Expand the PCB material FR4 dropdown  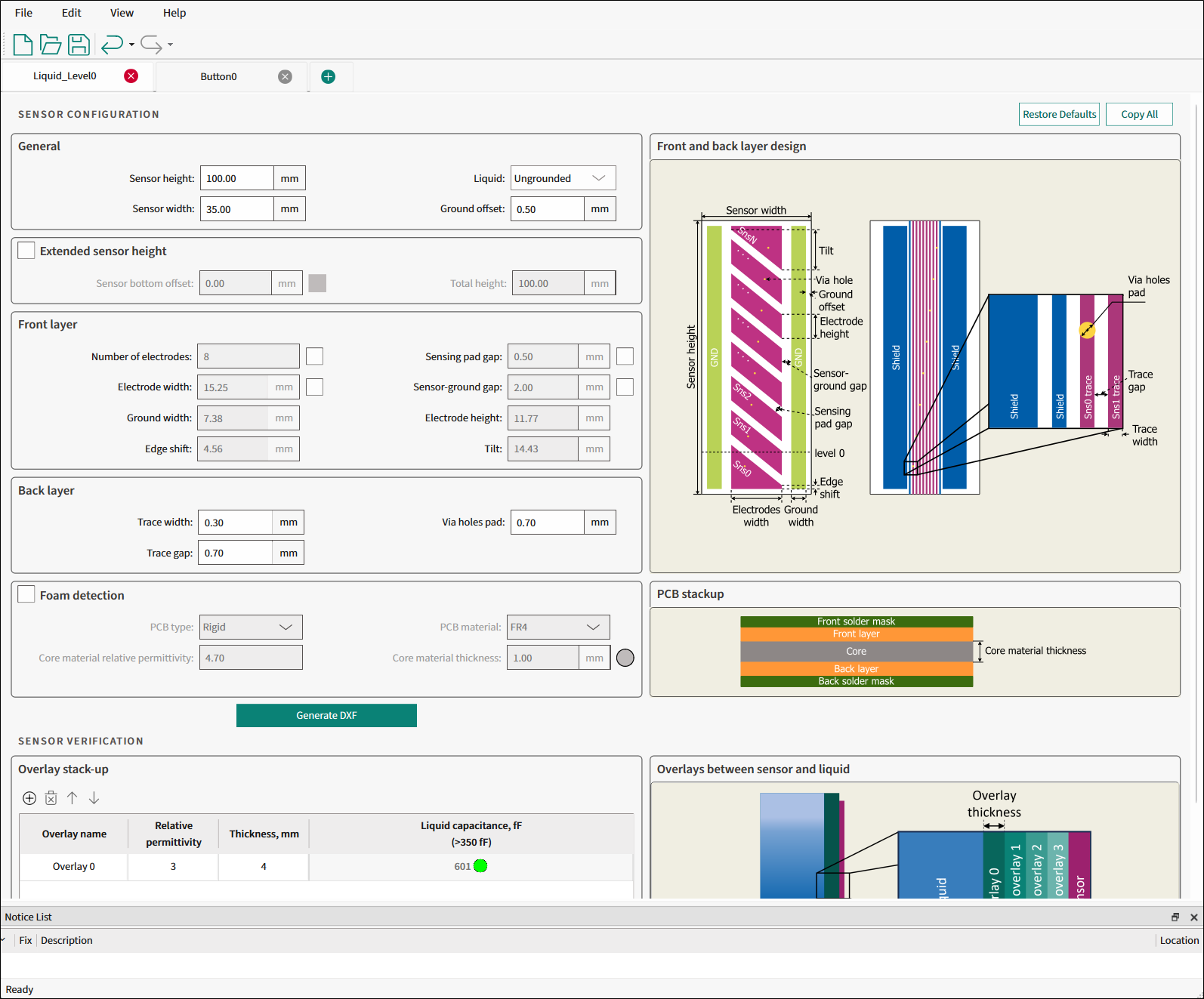558,627
